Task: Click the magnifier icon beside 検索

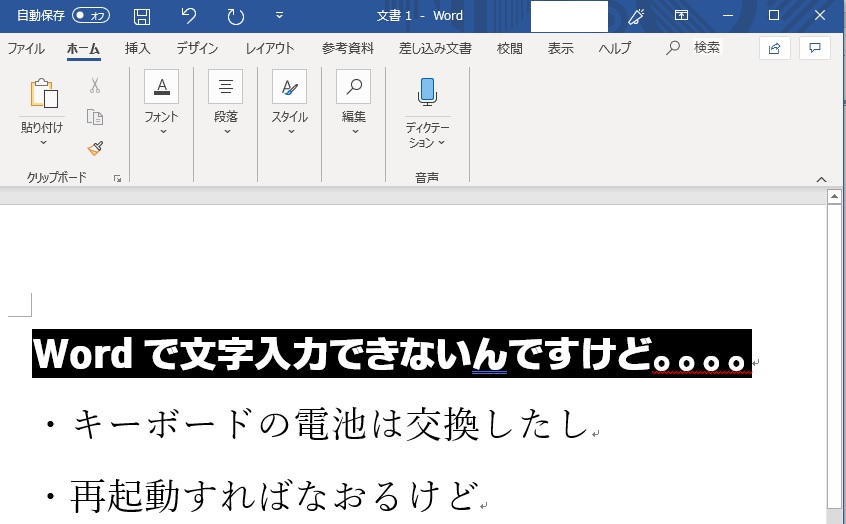Action: click(672, 48)
